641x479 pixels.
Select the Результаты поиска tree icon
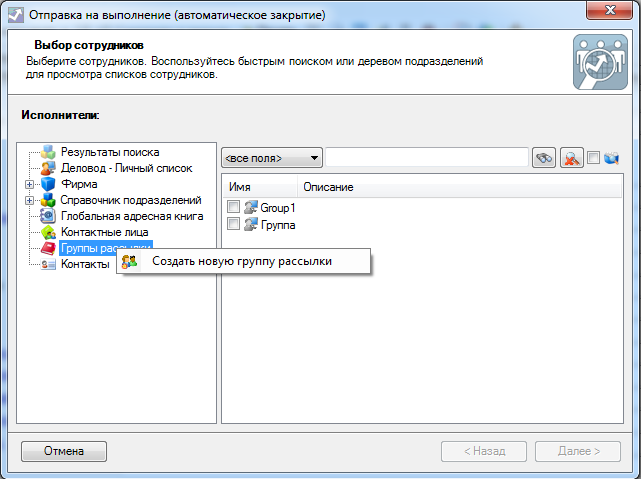(48, 152)
